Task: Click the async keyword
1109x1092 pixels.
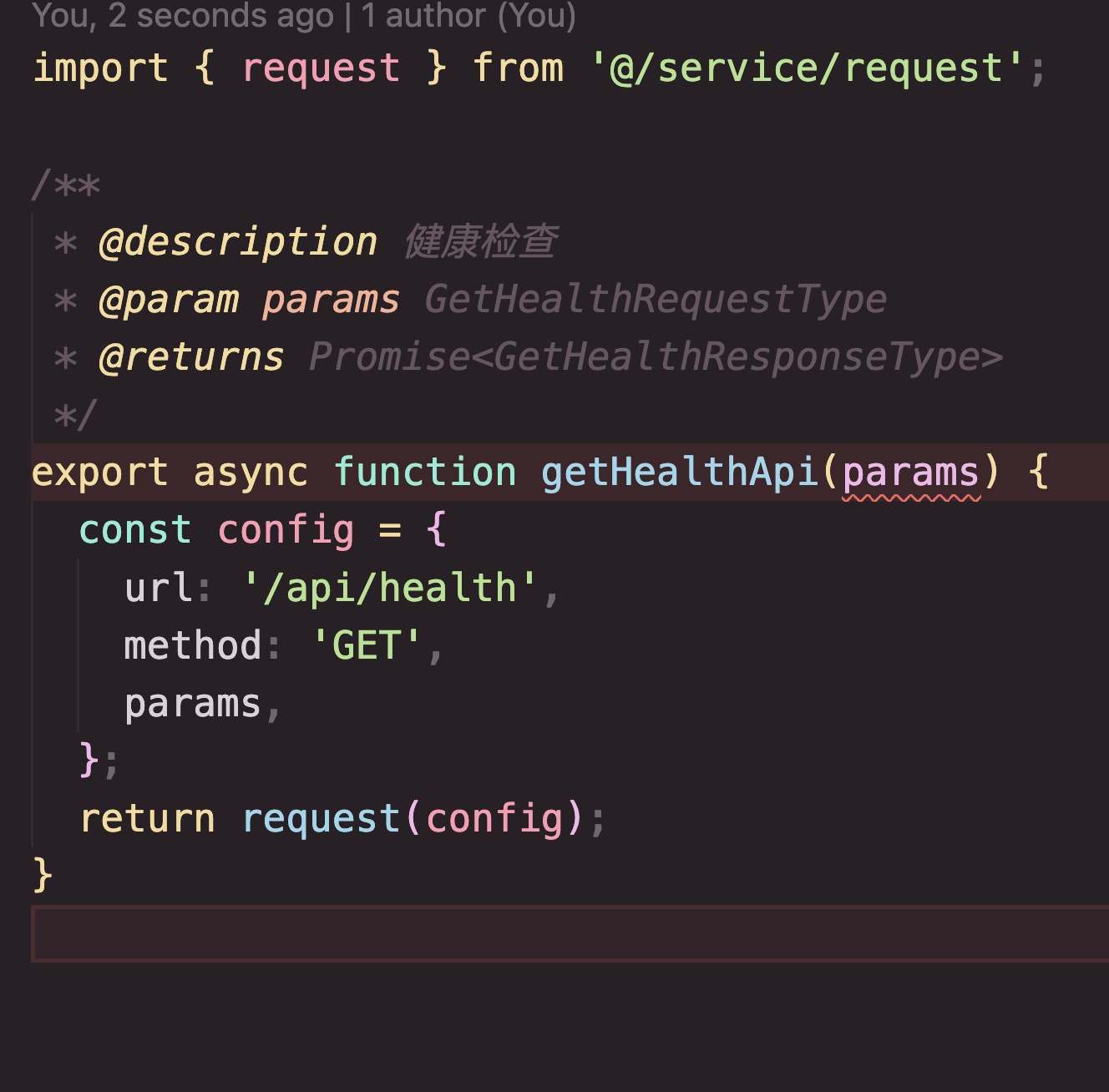Action: coord(251,473)
